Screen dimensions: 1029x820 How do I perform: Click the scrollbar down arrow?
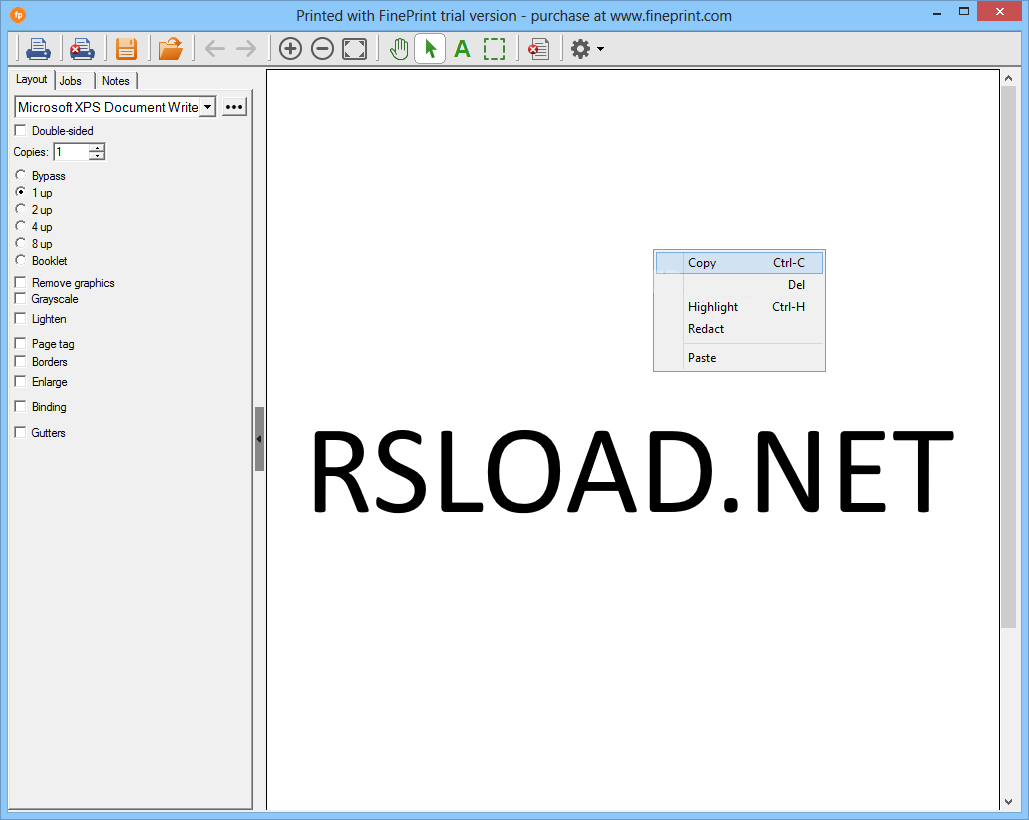point(1009,802)
